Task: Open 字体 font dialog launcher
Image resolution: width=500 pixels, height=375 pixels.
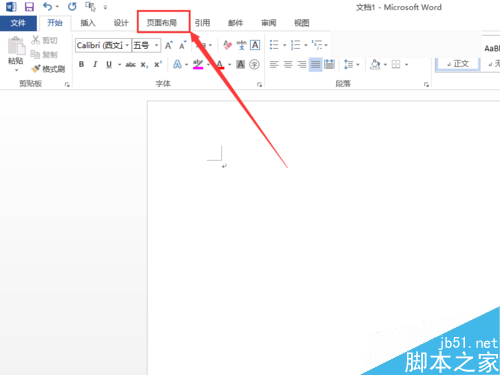Action: click(x=259, y=85)
